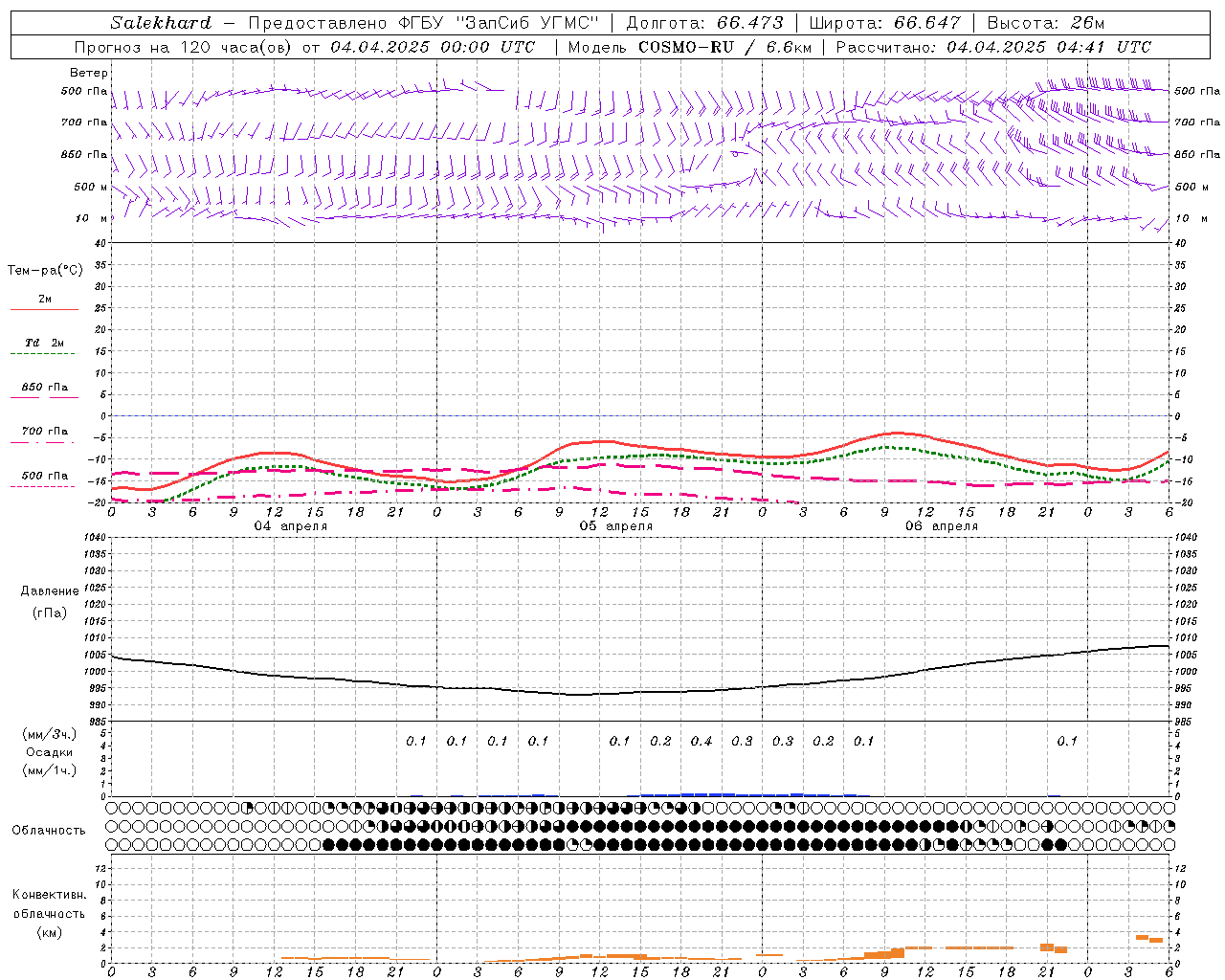Click the Ветер wind panel label
The height and width of the screenshot is (980, 1225).
89,73
